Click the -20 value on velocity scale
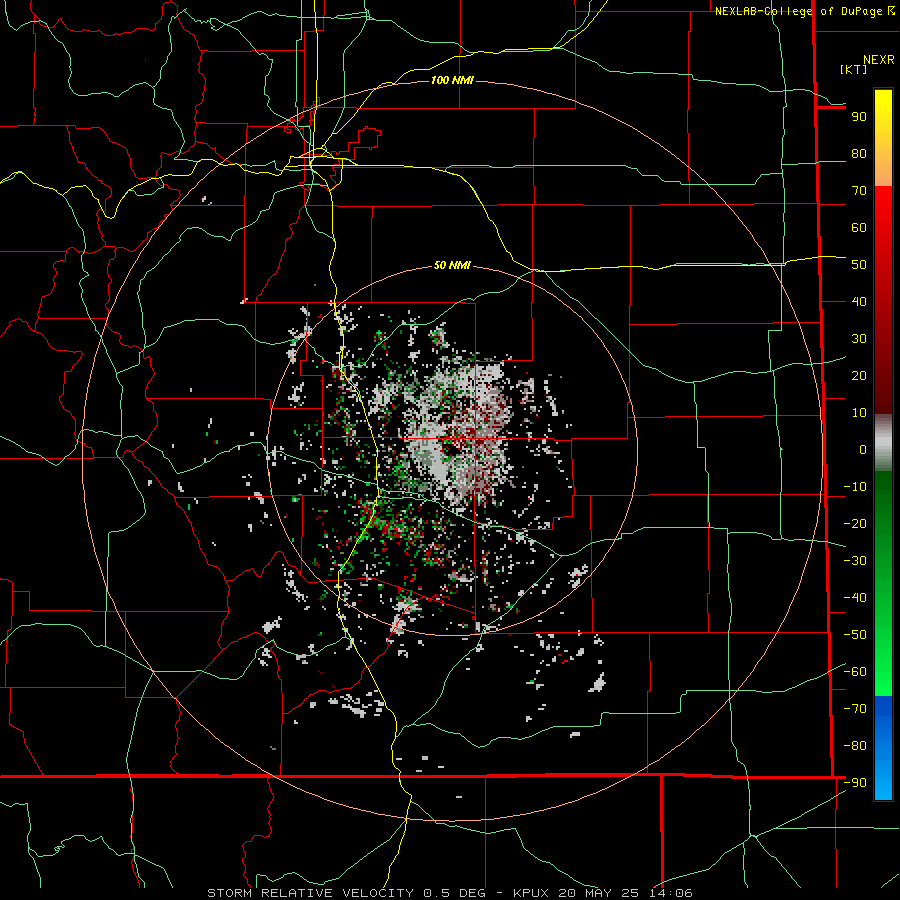900x900 pixels. 855,523
